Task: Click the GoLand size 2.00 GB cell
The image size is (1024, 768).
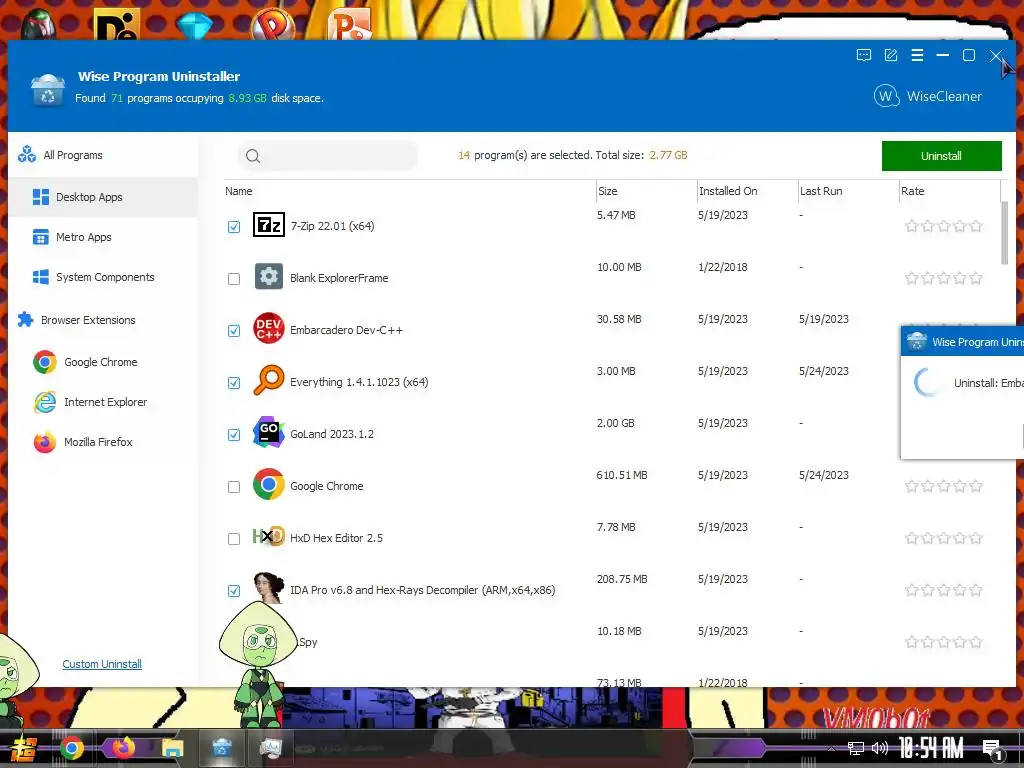Action: 615,423
